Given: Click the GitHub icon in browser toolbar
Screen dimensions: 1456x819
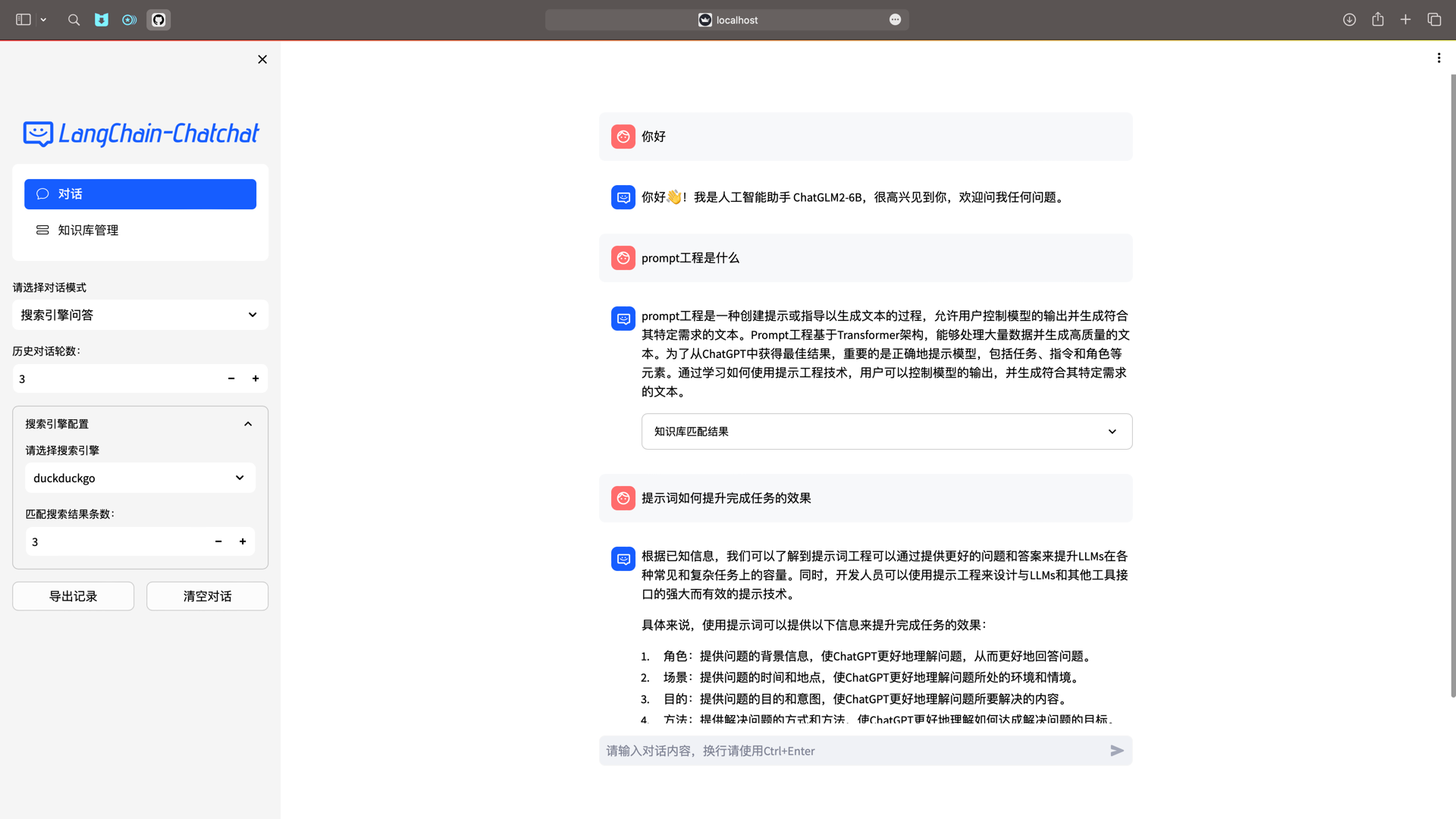Looking at the screenshot, I should click(x=158, y=20).
